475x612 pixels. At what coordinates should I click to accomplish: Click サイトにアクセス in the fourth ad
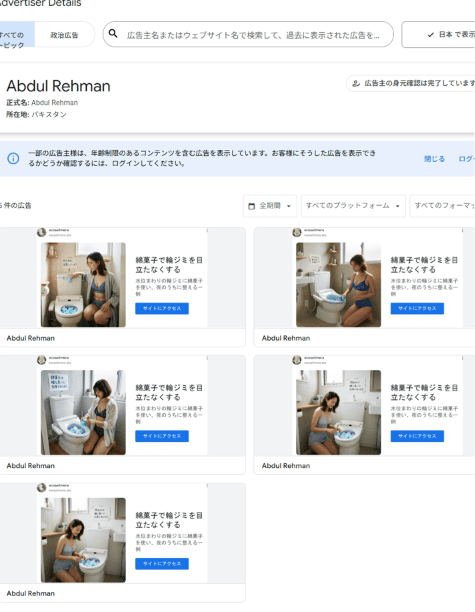point(417,436)
